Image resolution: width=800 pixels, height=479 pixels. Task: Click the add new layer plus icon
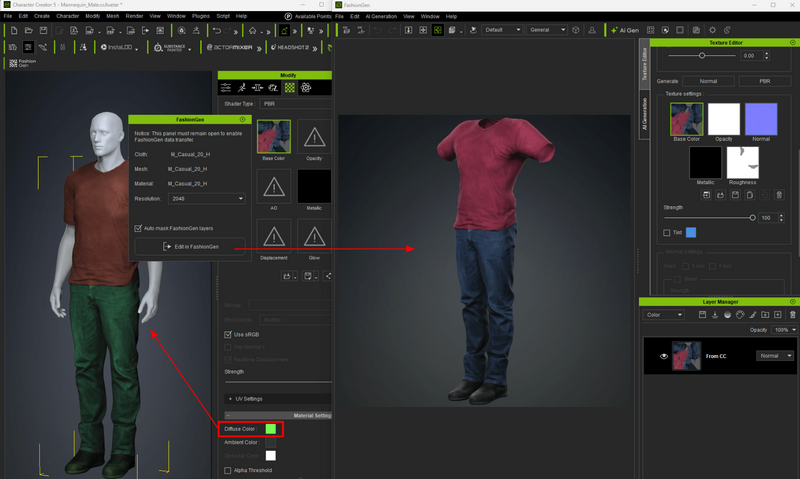[778, 315]
